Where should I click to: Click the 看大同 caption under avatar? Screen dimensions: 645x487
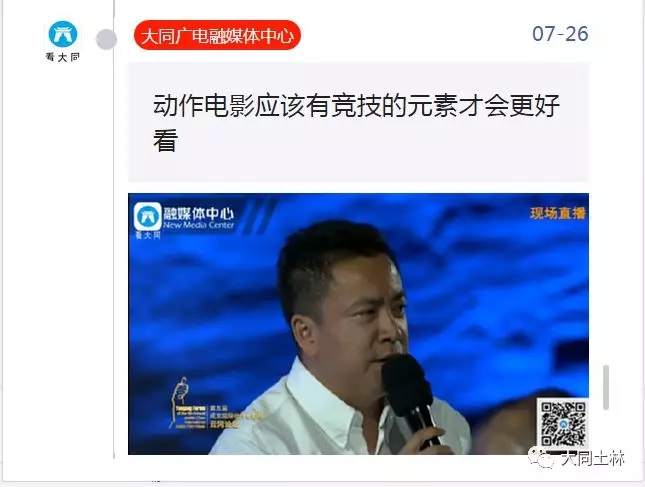tap(63, 57)
